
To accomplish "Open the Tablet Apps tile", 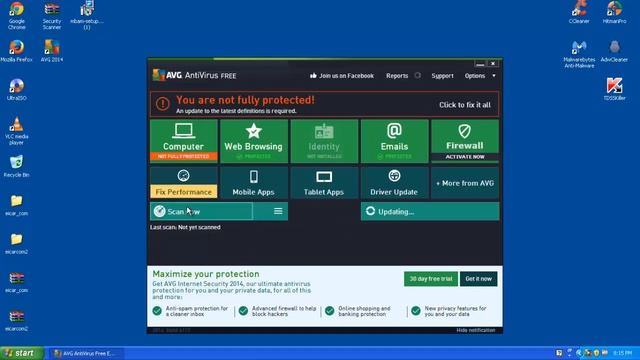I will tap(324, 183).
